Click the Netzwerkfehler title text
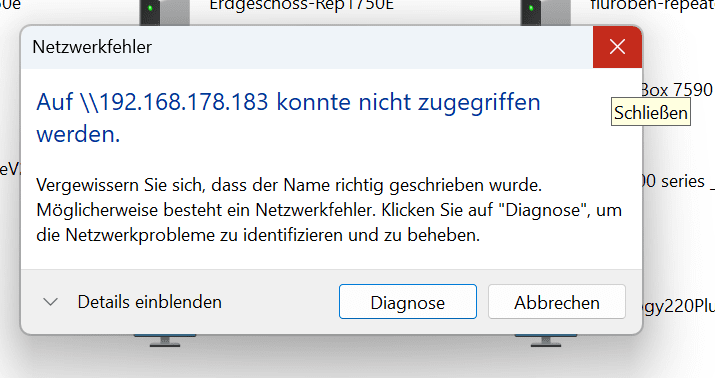 click(92, 47)
